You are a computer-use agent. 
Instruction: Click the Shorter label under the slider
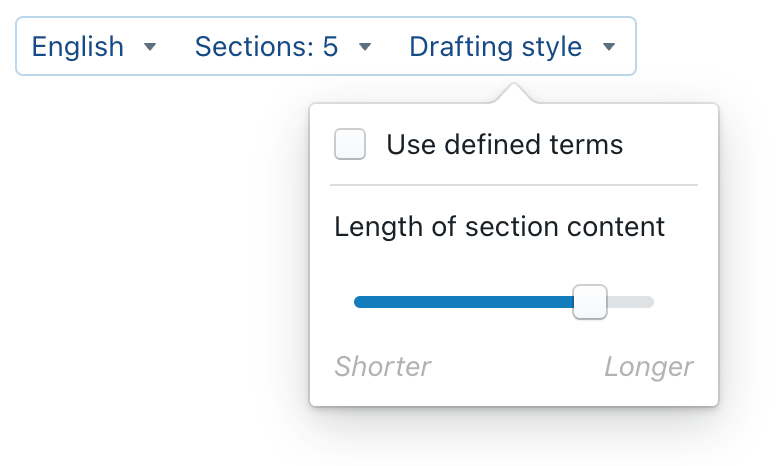coord(383,366)
